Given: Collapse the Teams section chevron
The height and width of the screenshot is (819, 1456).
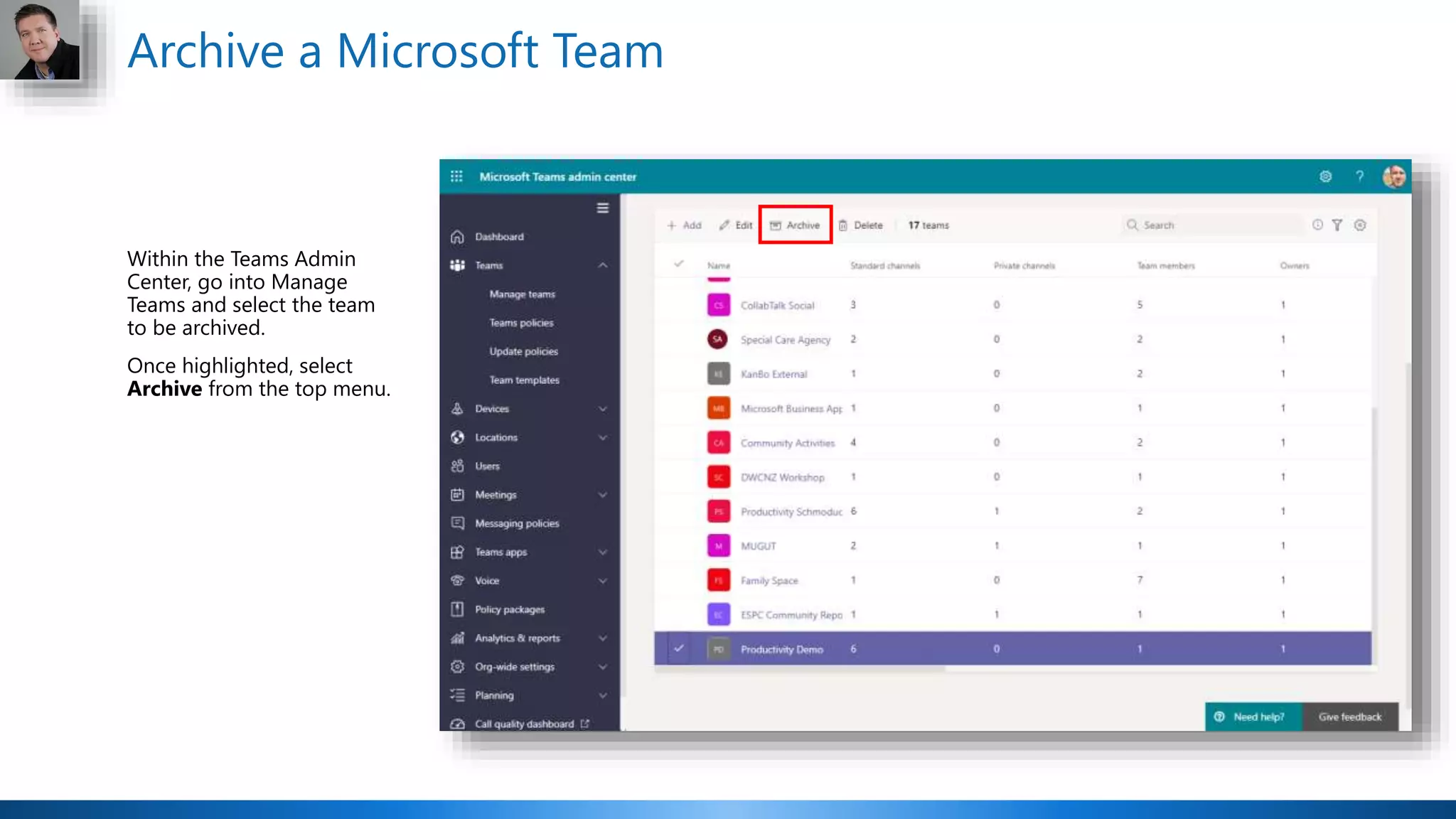Looking at the screenshot, I should (603, 265).
